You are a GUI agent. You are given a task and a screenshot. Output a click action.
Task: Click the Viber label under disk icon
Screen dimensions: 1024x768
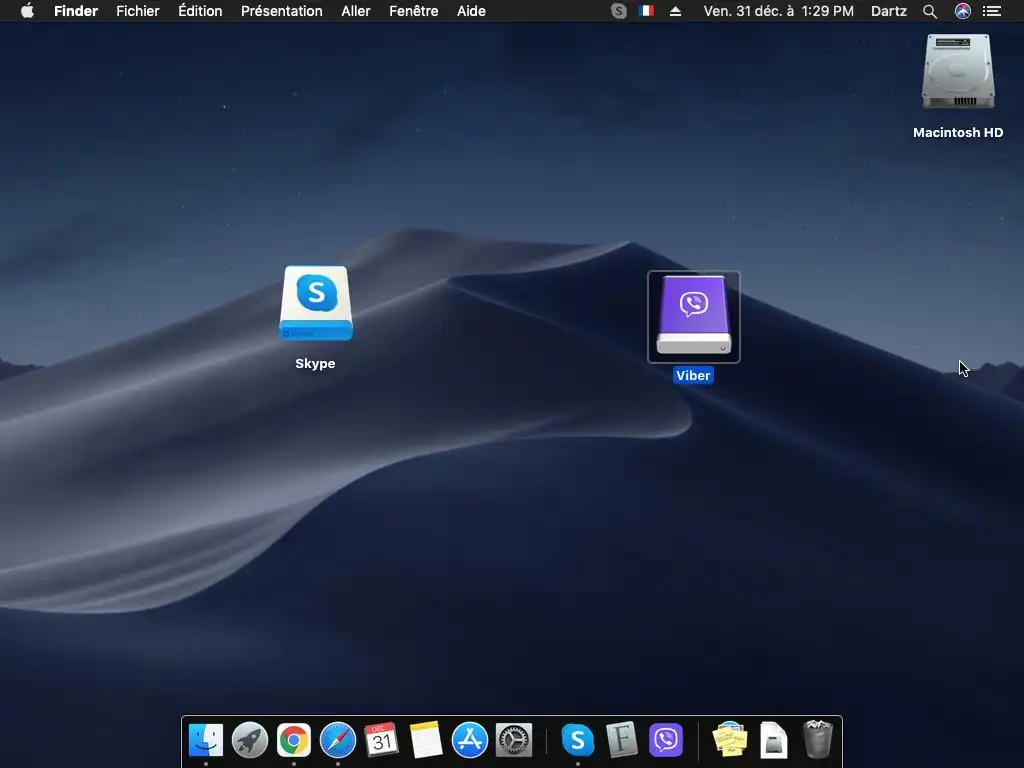pyautogui.click(x=693, y=376)
